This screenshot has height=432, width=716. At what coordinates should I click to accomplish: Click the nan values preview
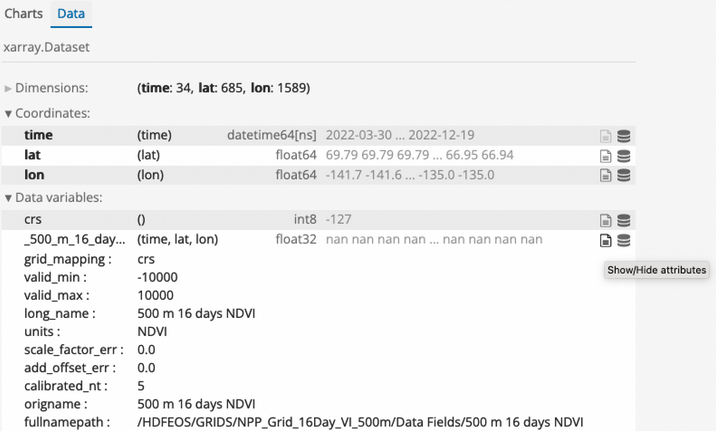pyautogui.click(x=434, y=239)
